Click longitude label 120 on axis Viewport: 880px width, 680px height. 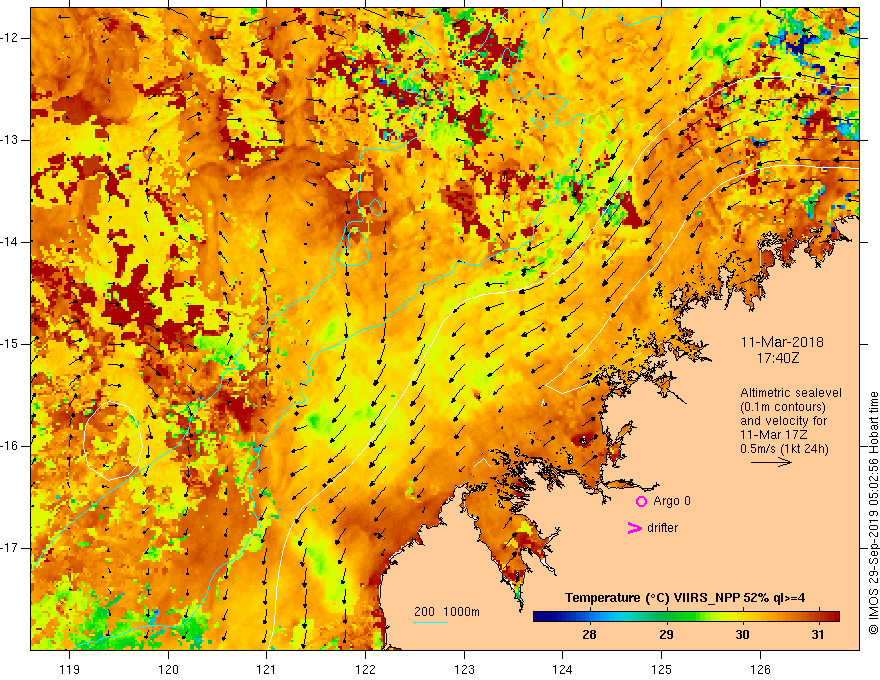(168, 669)
